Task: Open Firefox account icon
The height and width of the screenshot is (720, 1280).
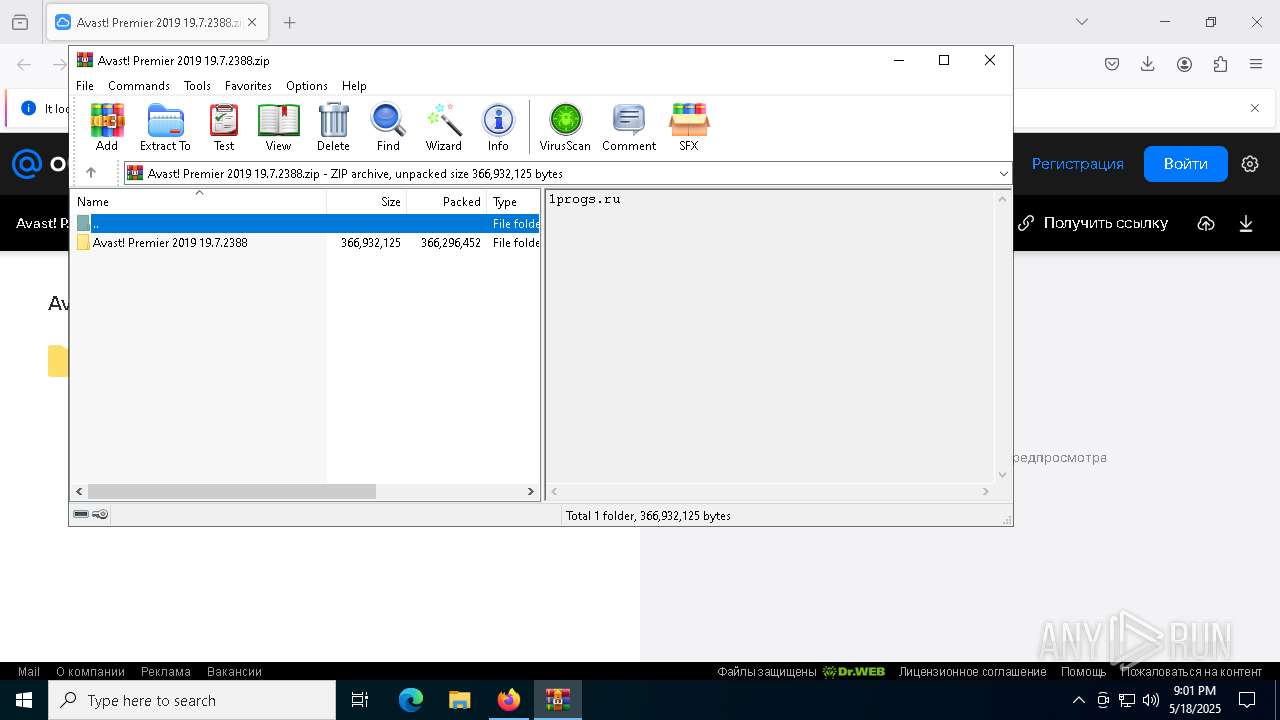Action: [x=1184, y=64]
